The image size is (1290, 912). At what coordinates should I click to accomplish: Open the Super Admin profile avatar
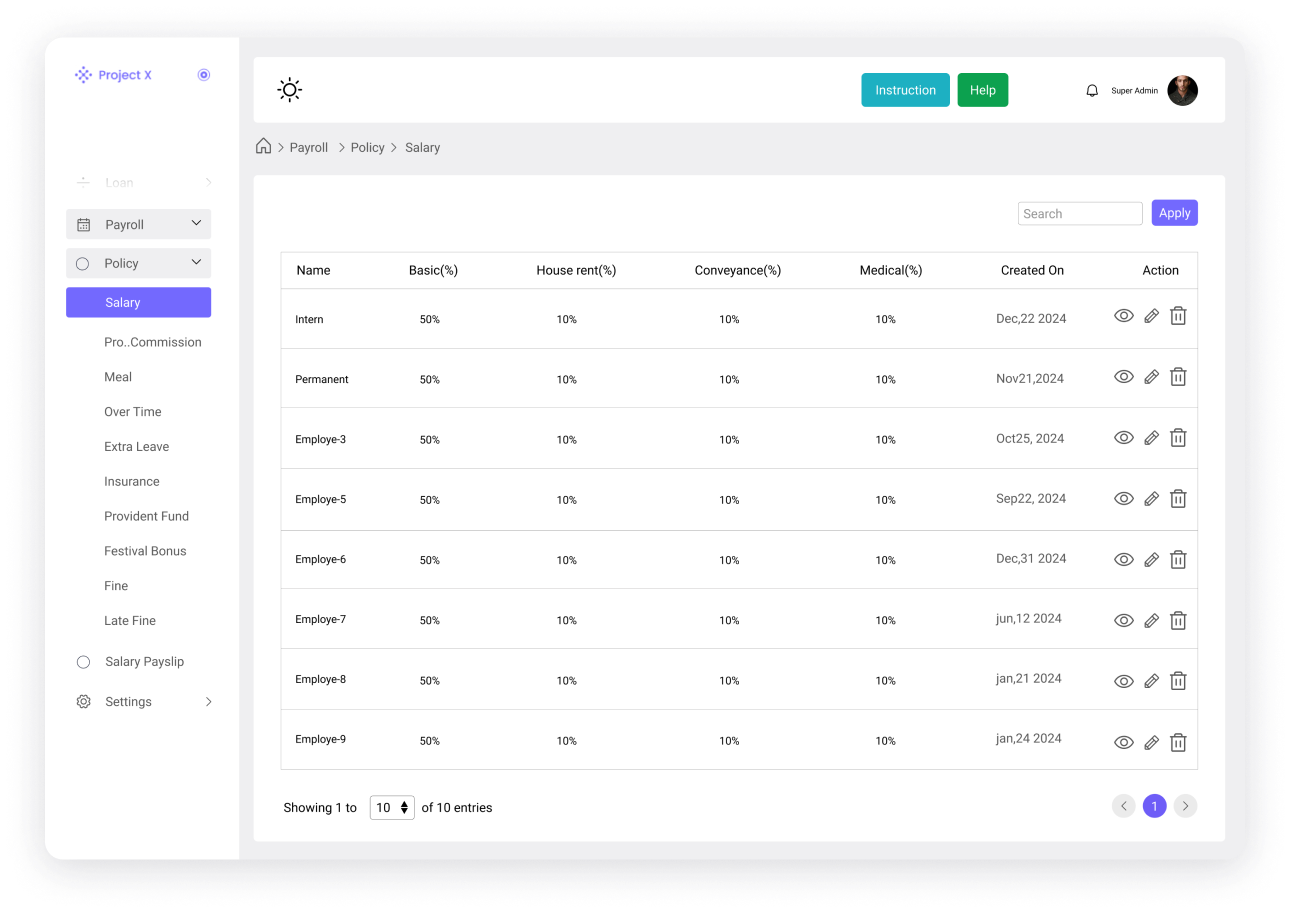1182,90
